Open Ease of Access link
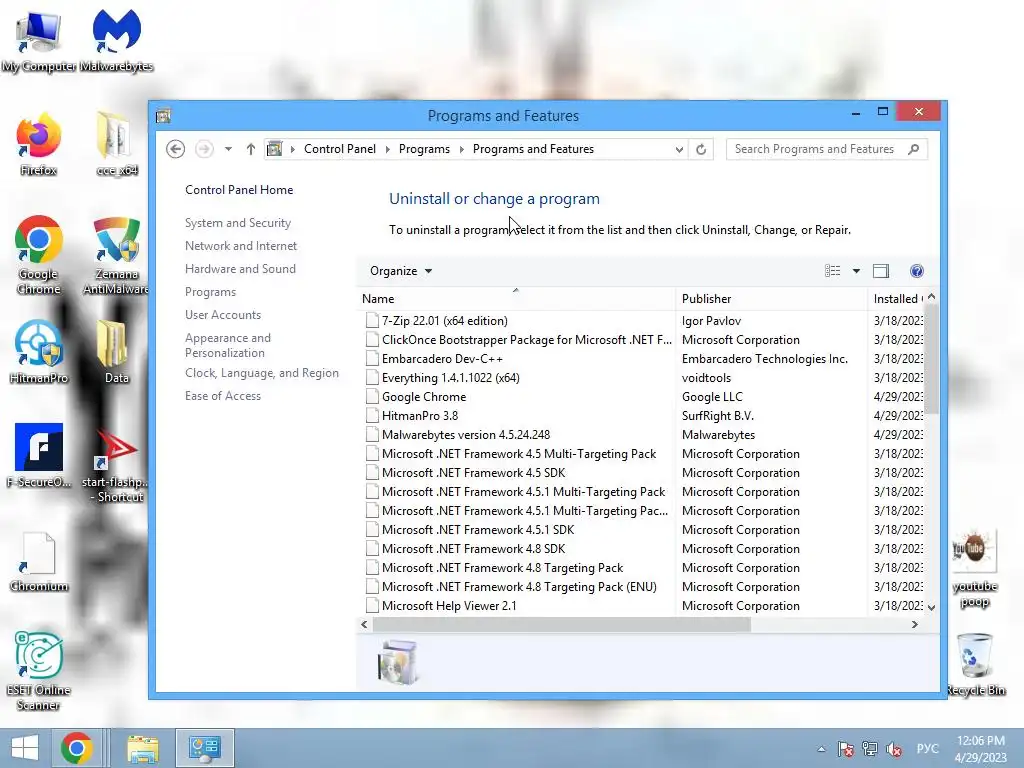This screenshot has height=768, width=1024. (223, 395)
